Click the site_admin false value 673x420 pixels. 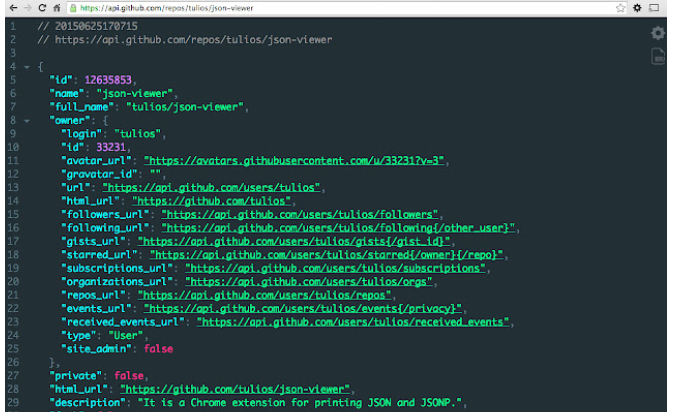158,349
